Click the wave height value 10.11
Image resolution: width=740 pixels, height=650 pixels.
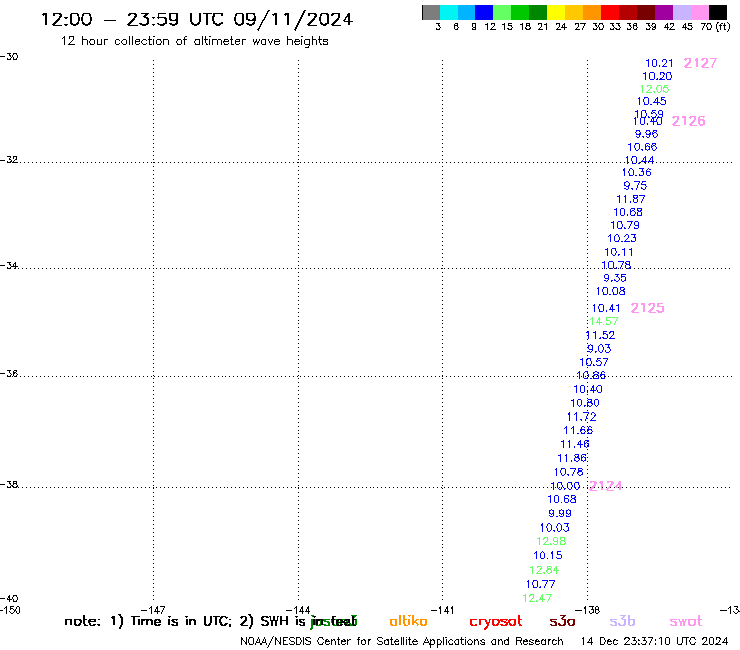coord(619,252)
